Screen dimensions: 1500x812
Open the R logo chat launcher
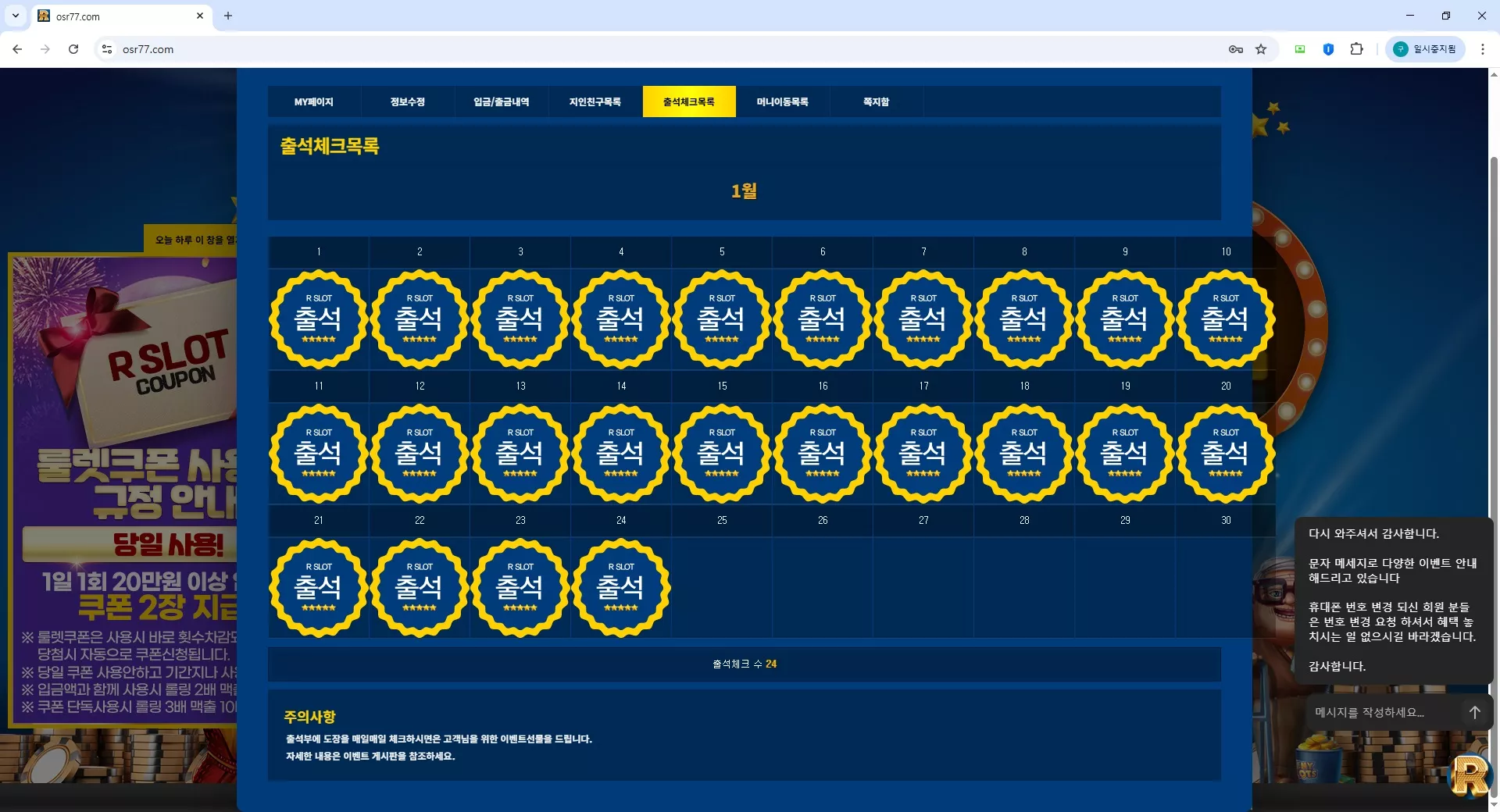point(1470,776)
